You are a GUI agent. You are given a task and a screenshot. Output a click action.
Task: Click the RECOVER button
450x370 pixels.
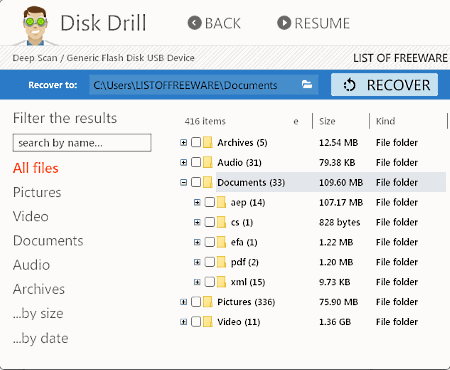coord(384,85)
